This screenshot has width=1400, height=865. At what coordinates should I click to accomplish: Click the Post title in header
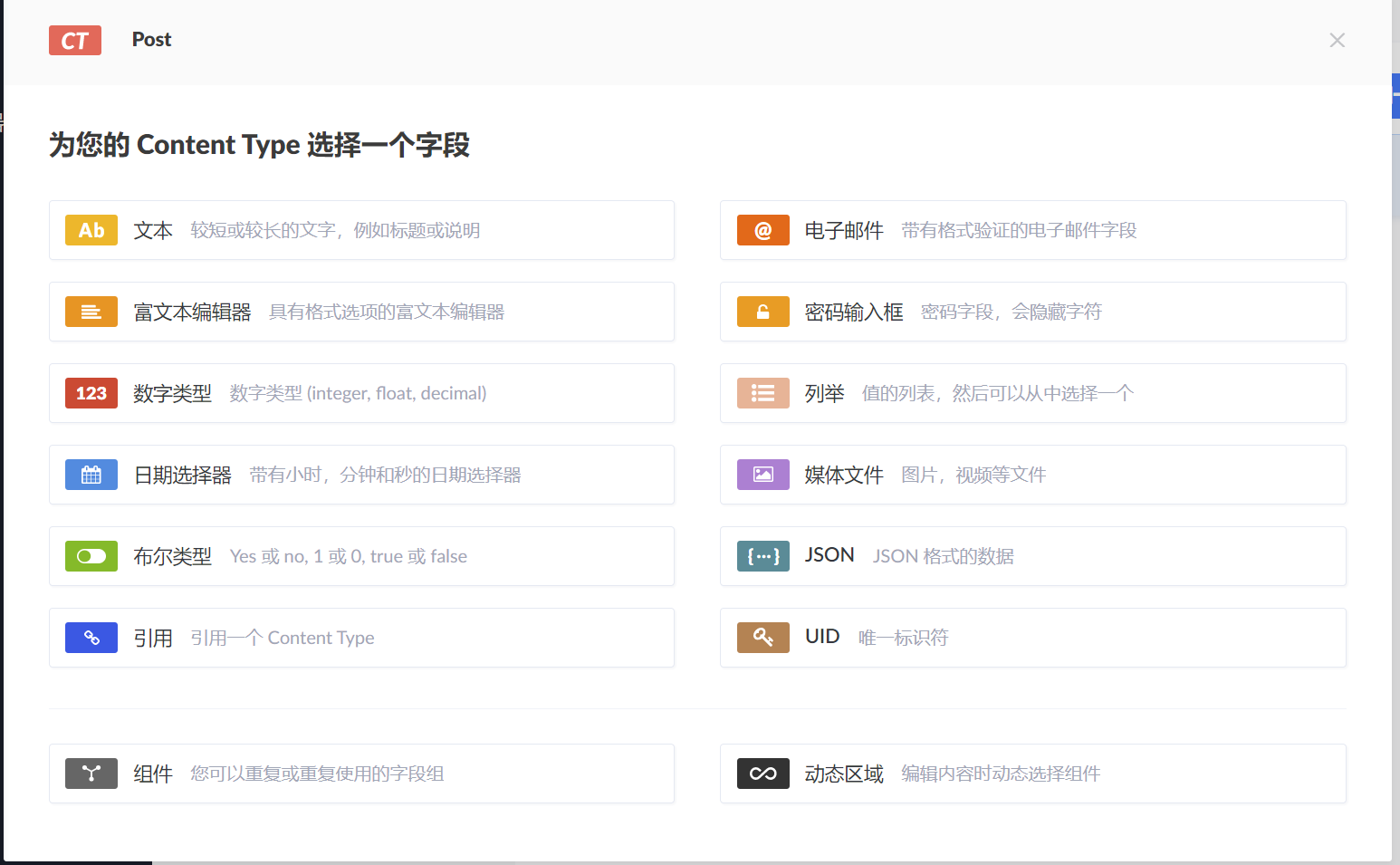coord(151,40)
